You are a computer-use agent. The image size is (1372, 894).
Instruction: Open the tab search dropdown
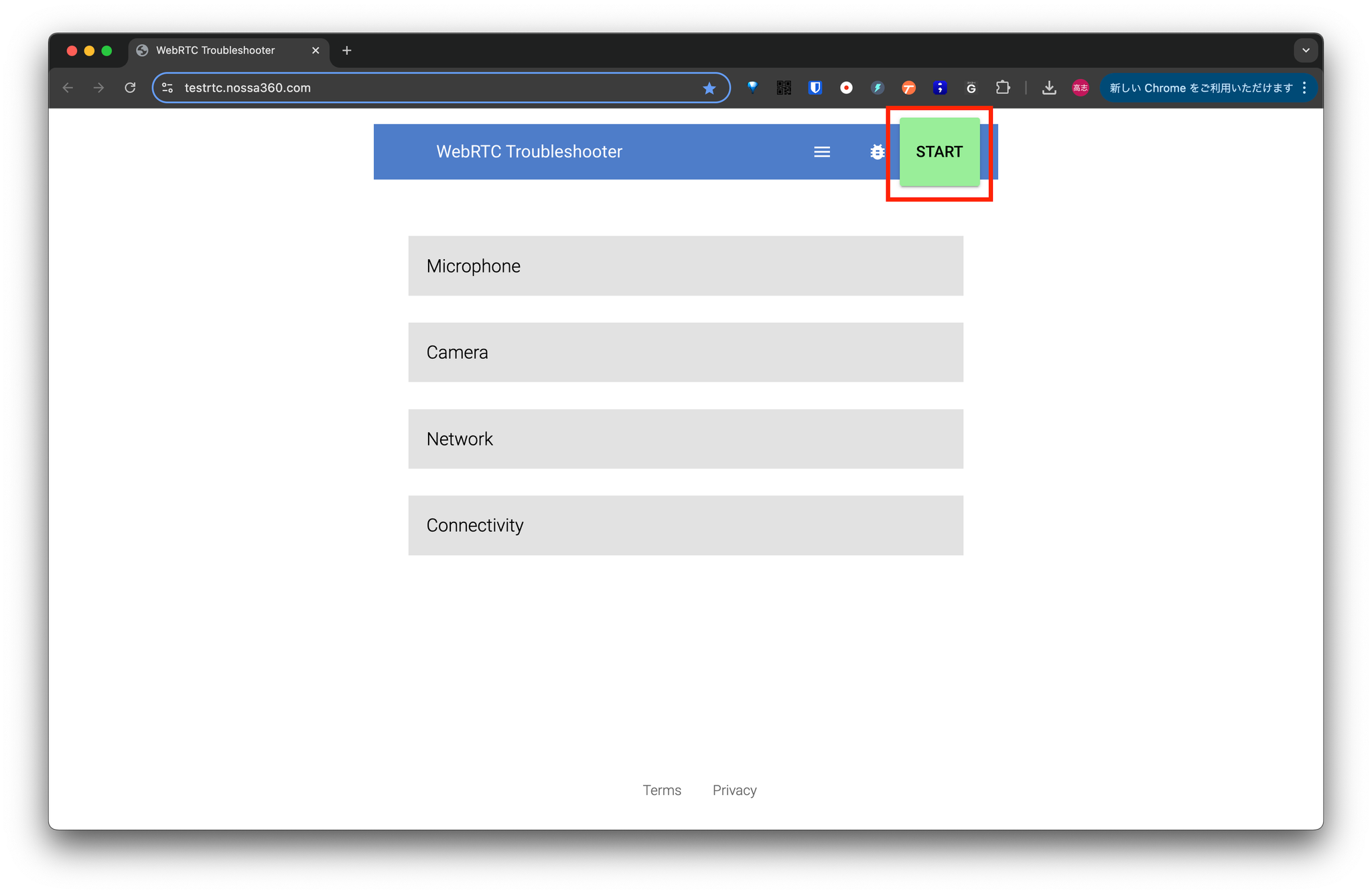[1306, 50]
